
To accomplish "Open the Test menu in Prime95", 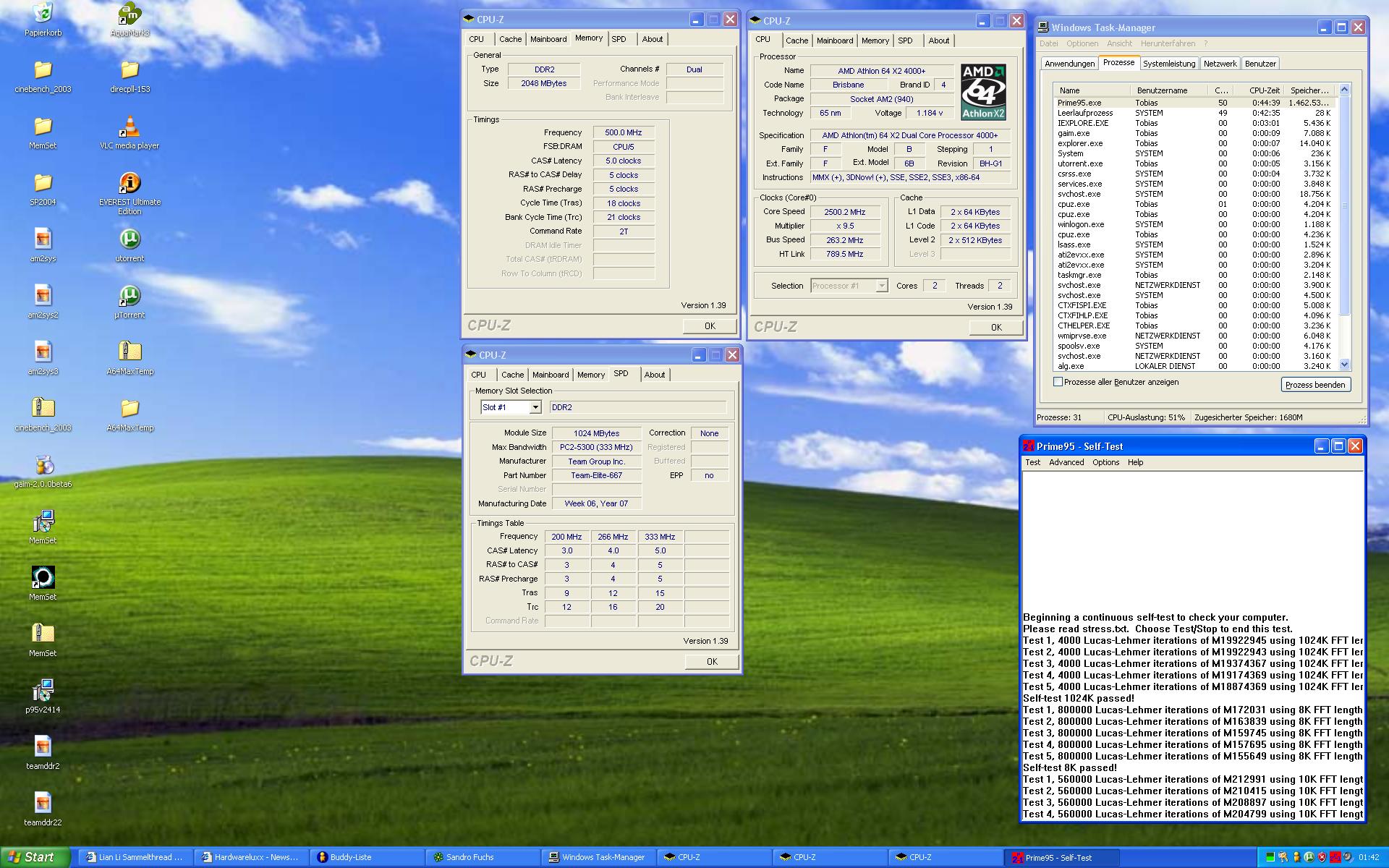I will coord(1032,462).
